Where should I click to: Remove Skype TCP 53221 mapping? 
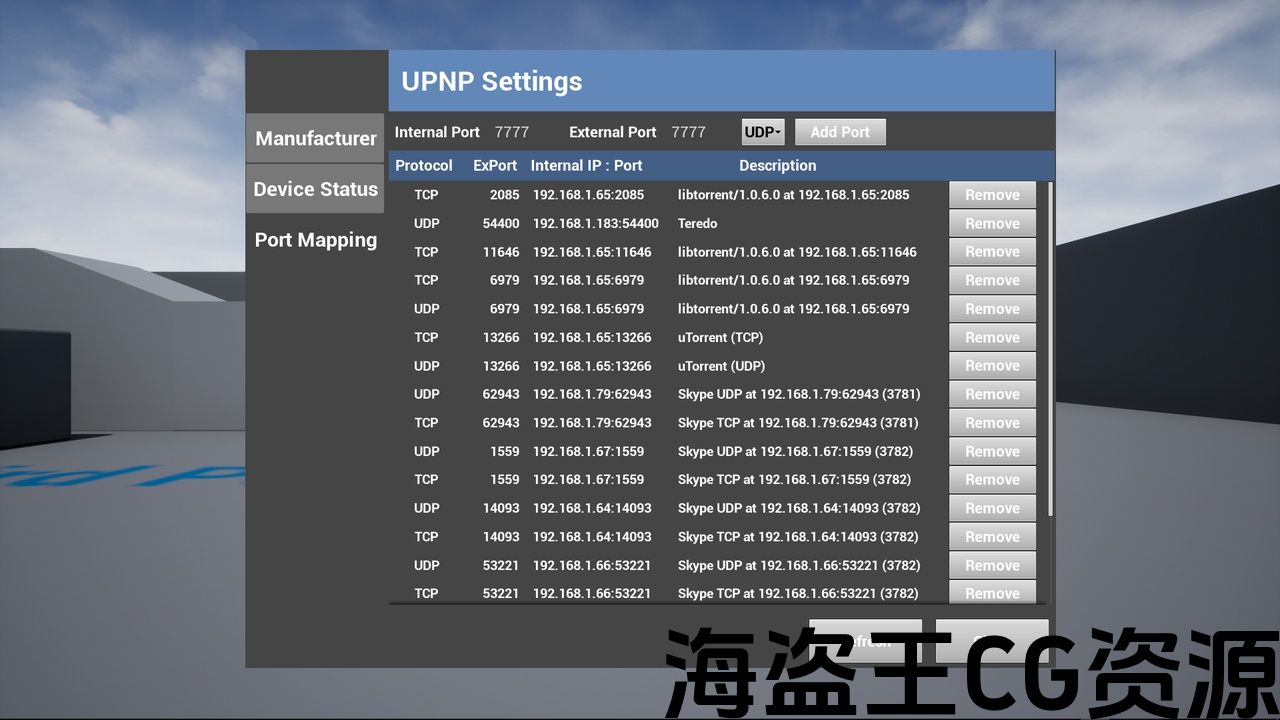pyautogui.click(x=992, y=593)
